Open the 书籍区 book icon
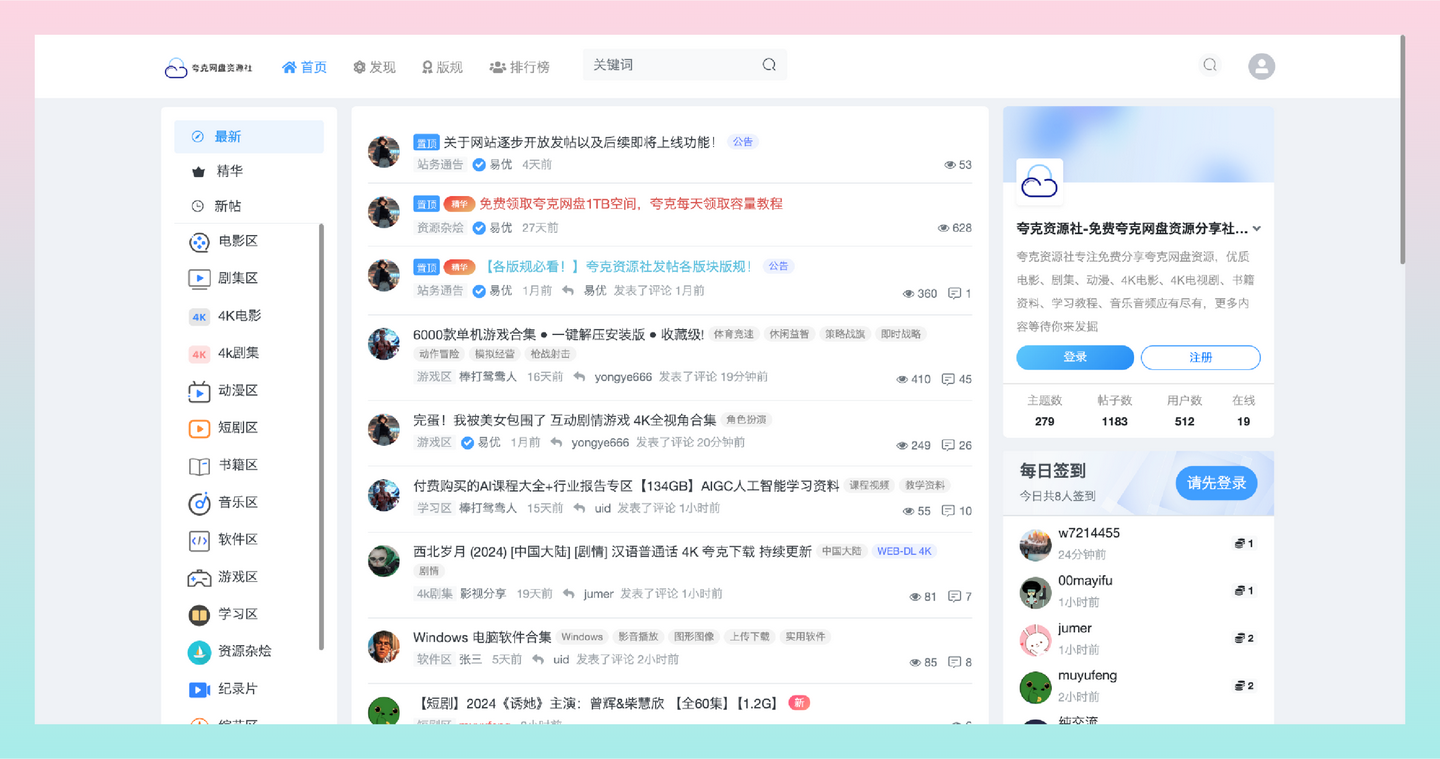This screenshot has width=1440, height=759. (199, 466)
